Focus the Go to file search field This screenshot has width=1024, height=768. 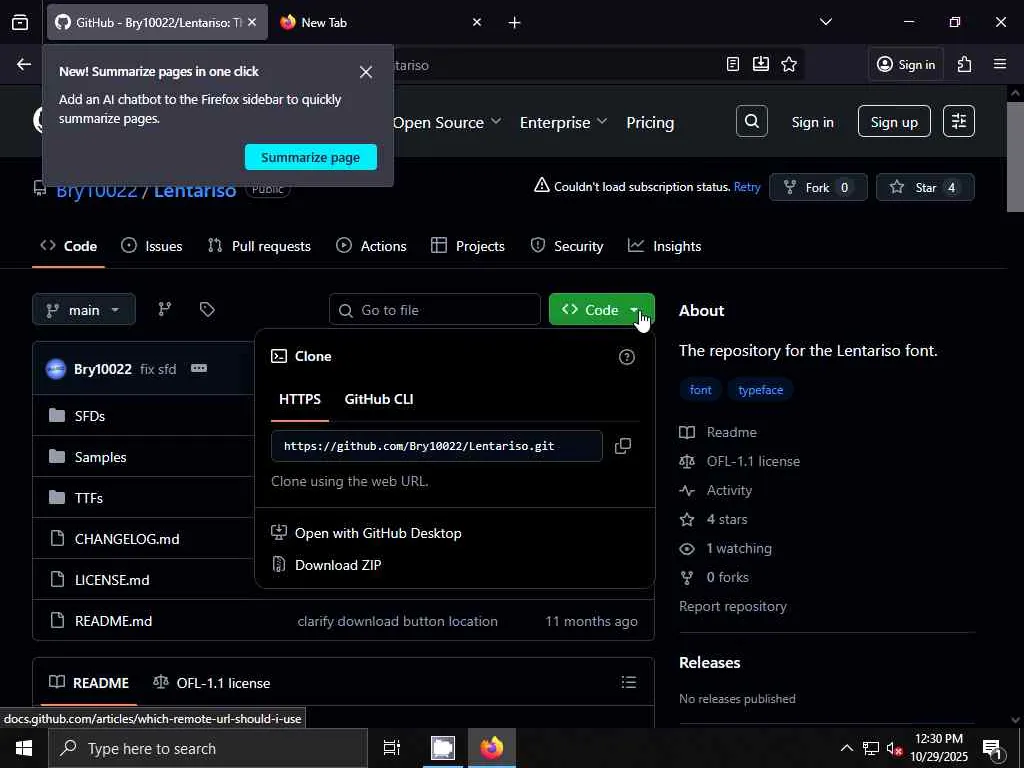(435, 310)
